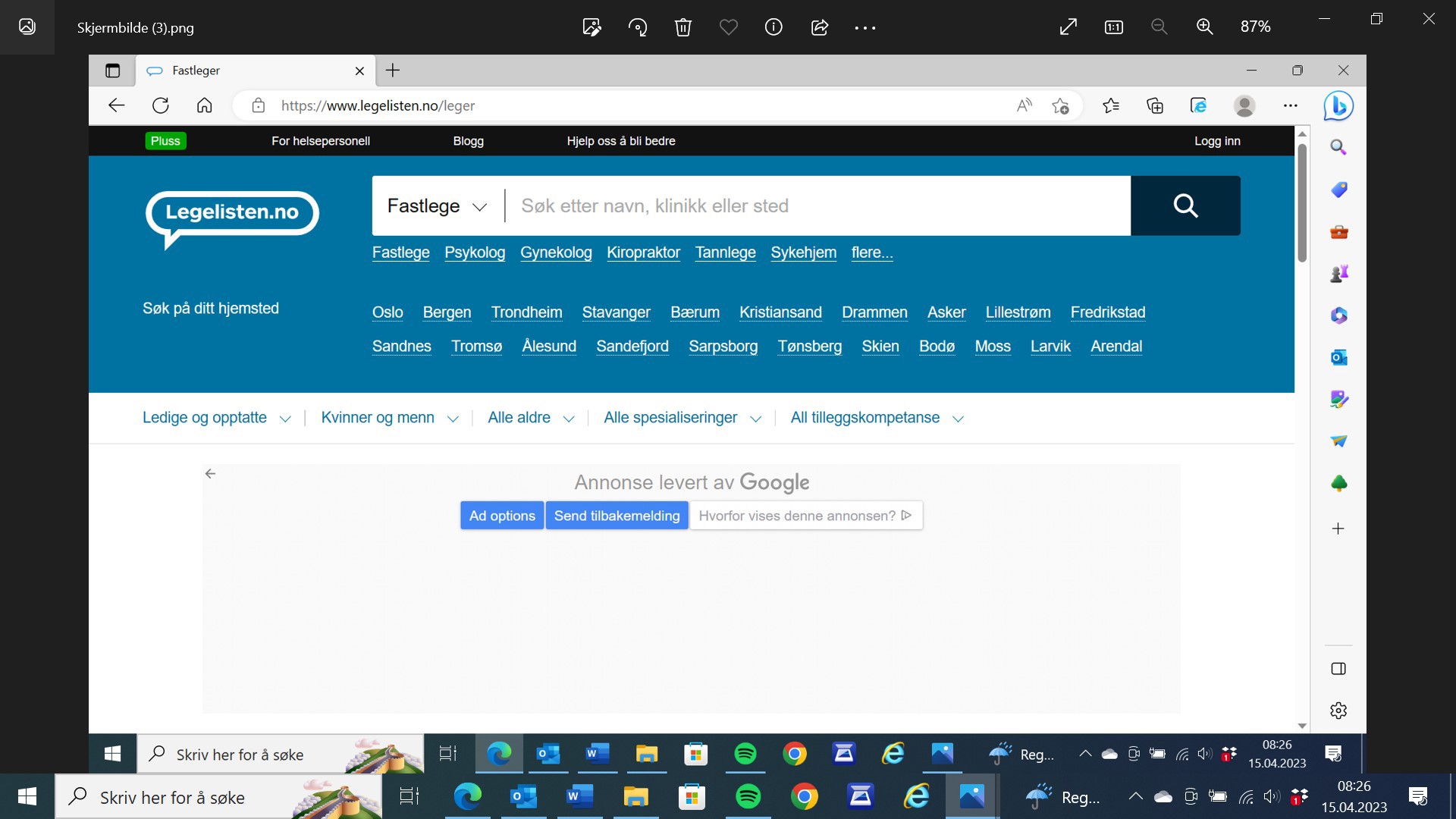Open Spotify from the Windows taskbar

(748, 796)
